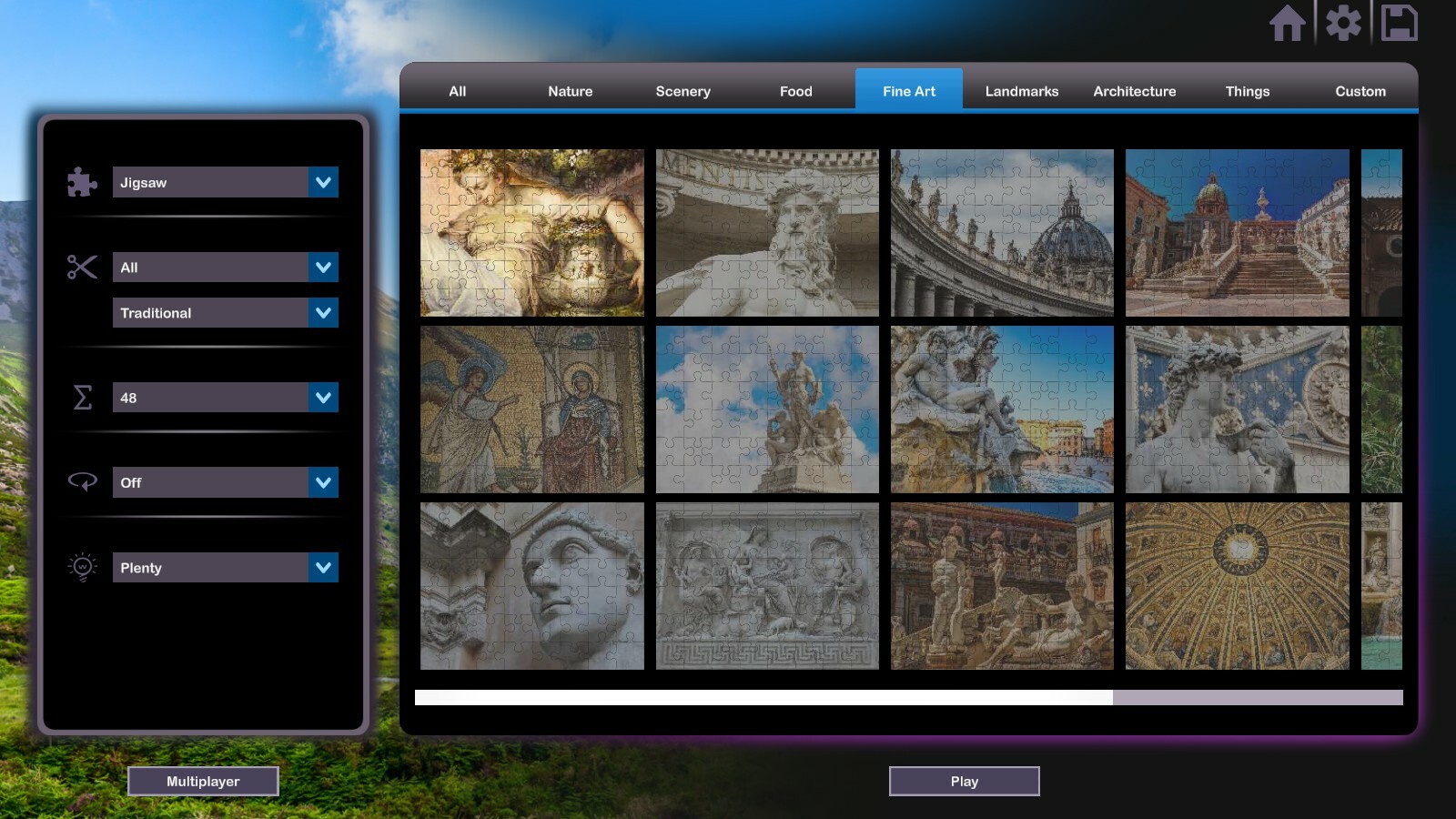The height and width of the screenshot is (819, 1456).
Task: Expand the rotation Off dropdown
Action: click(225, 482)
